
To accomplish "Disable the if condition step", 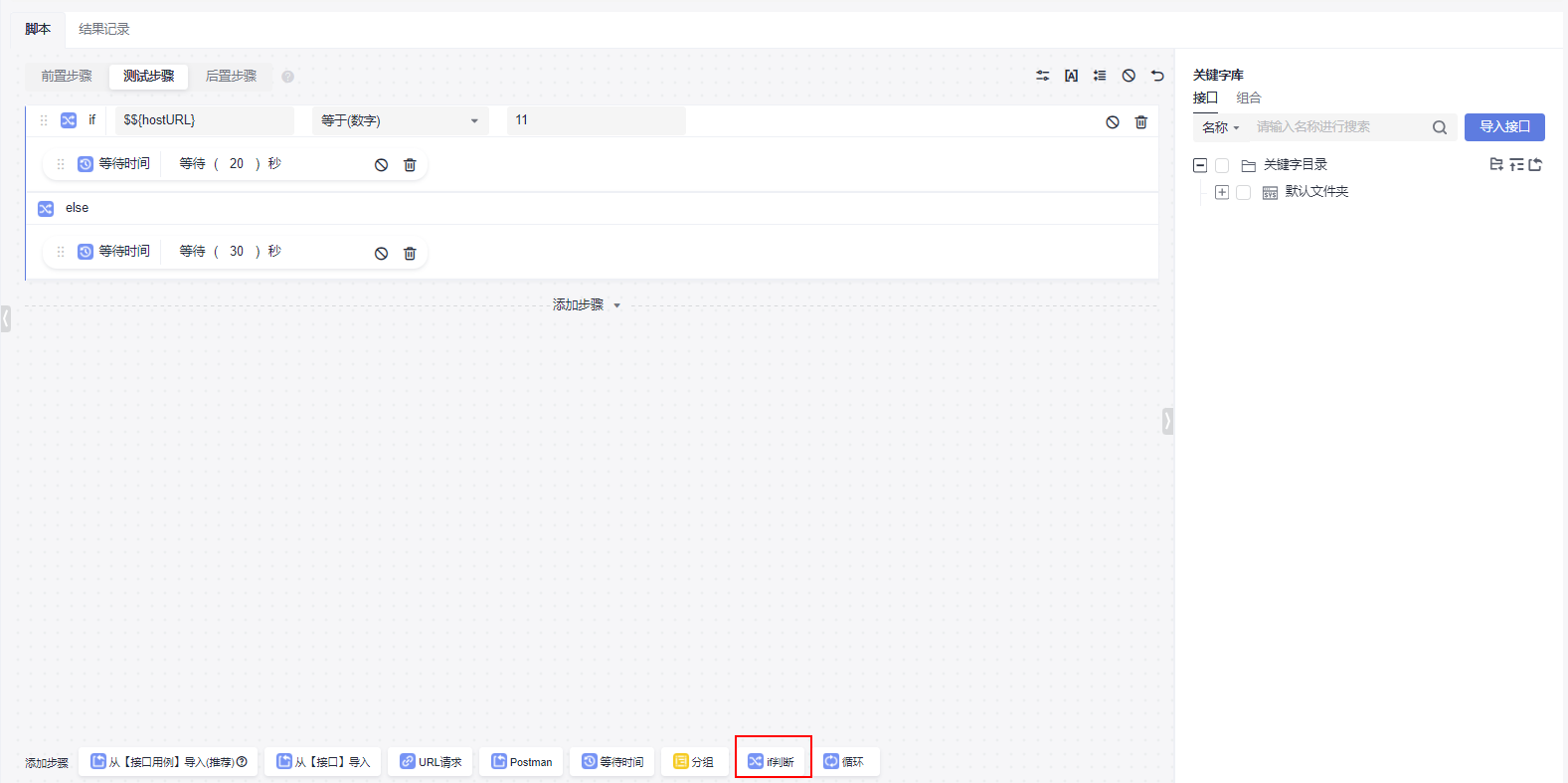I will pos(1113,122).
